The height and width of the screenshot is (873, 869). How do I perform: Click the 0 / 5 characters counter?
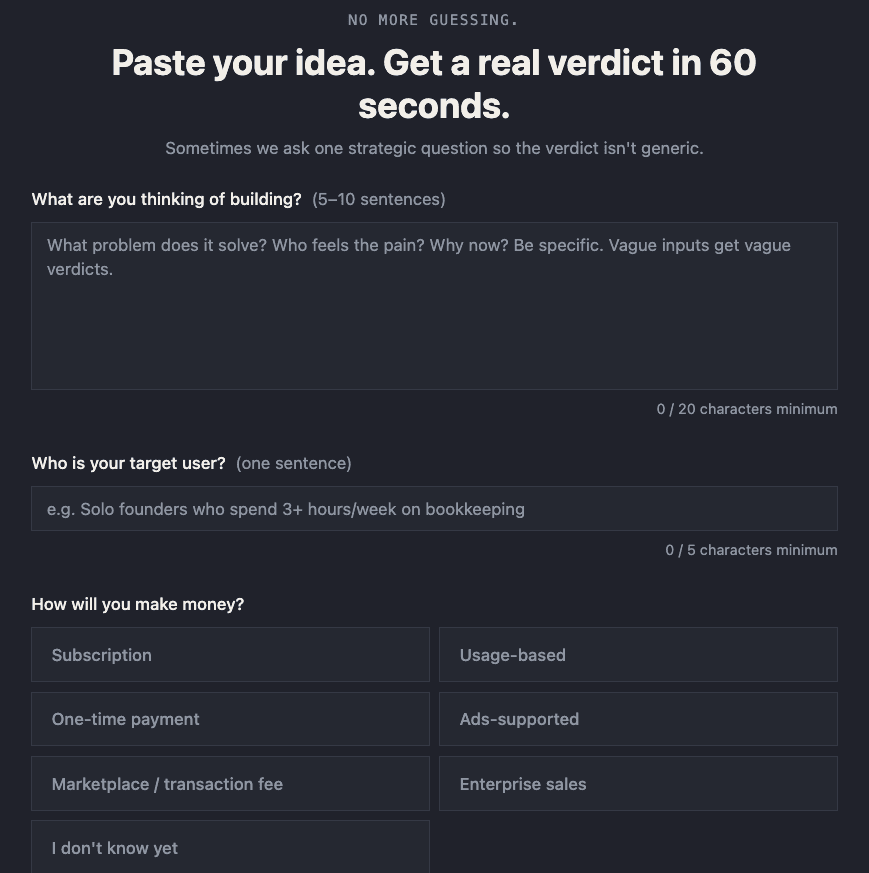tap(750, 550)
